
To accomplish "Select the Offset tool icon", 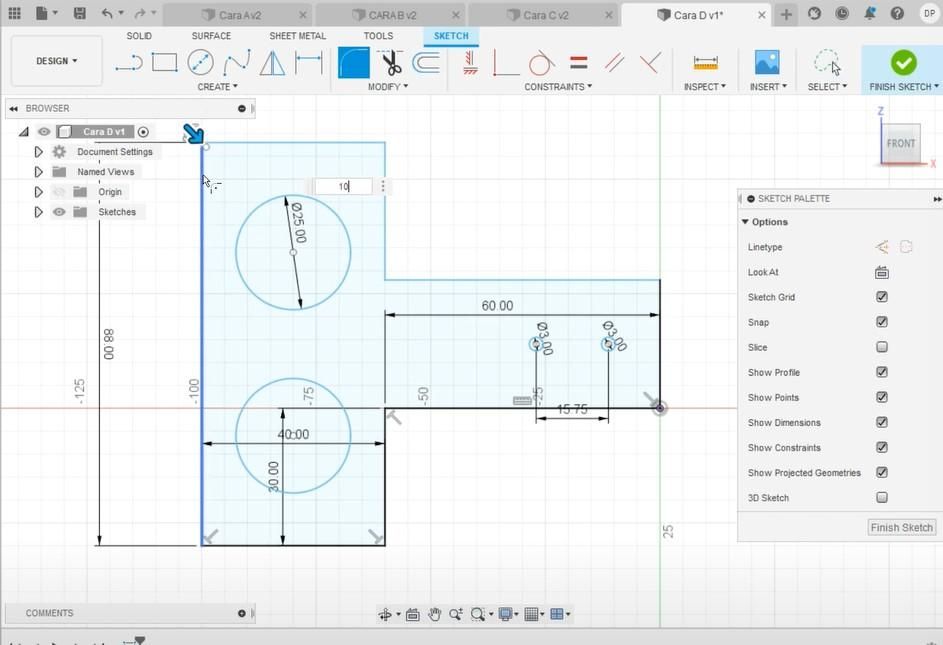I will coord(426,63).
